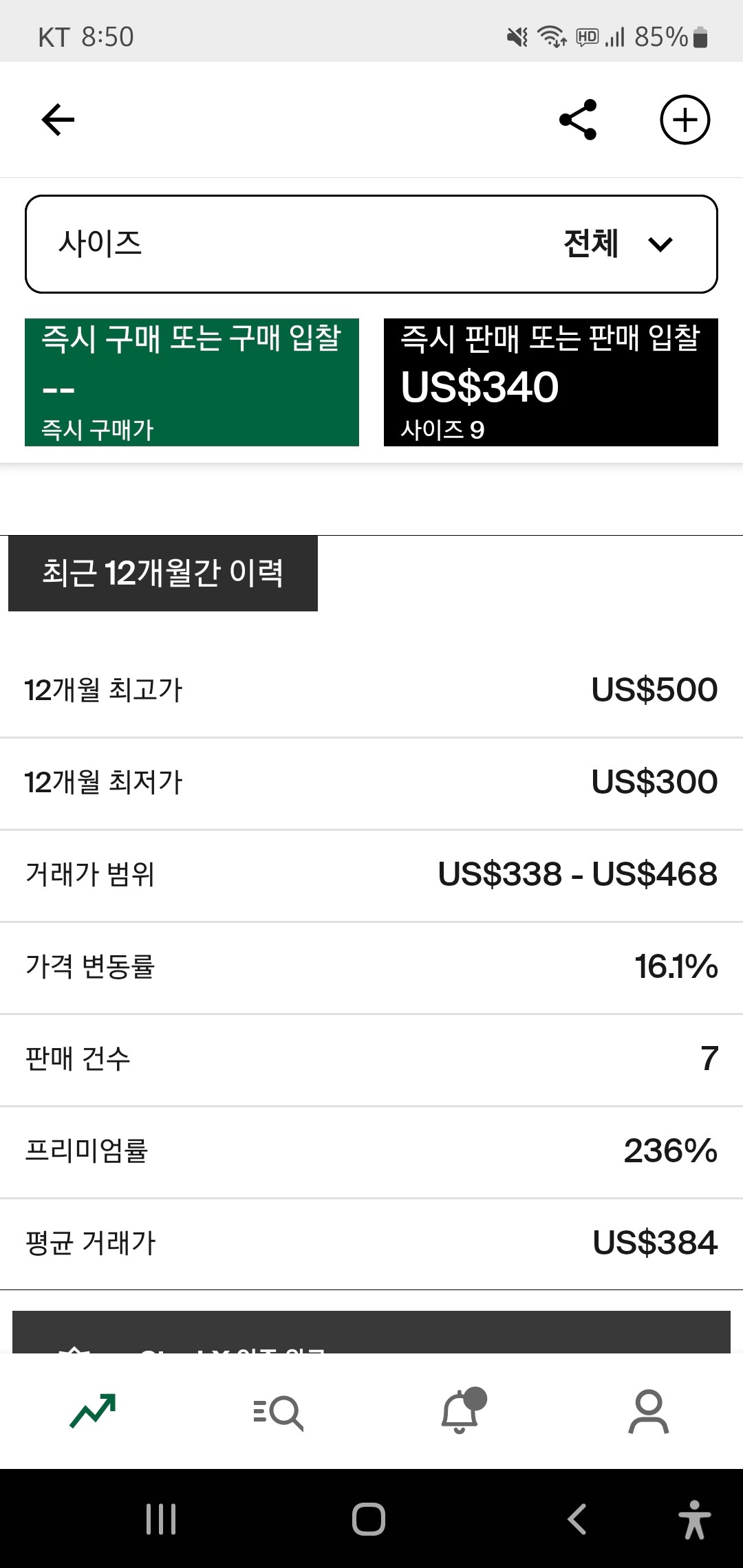Tap the circled plus icon
Viewport: 743px width, 1568px height.
(x=685, y=120)
